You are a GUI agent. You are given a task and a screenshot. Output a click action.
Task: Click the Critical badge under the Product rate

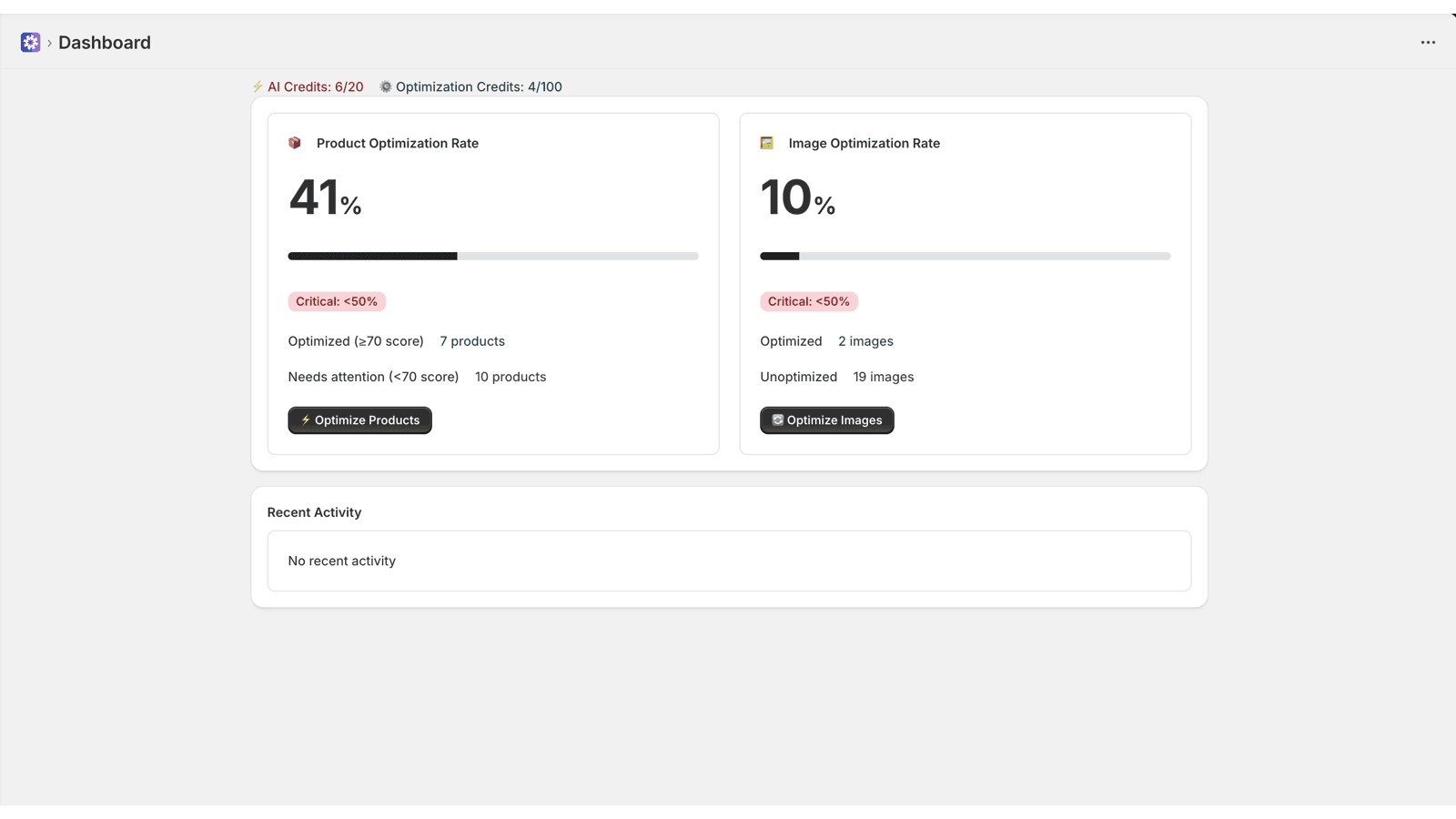[x=337, y=301]
